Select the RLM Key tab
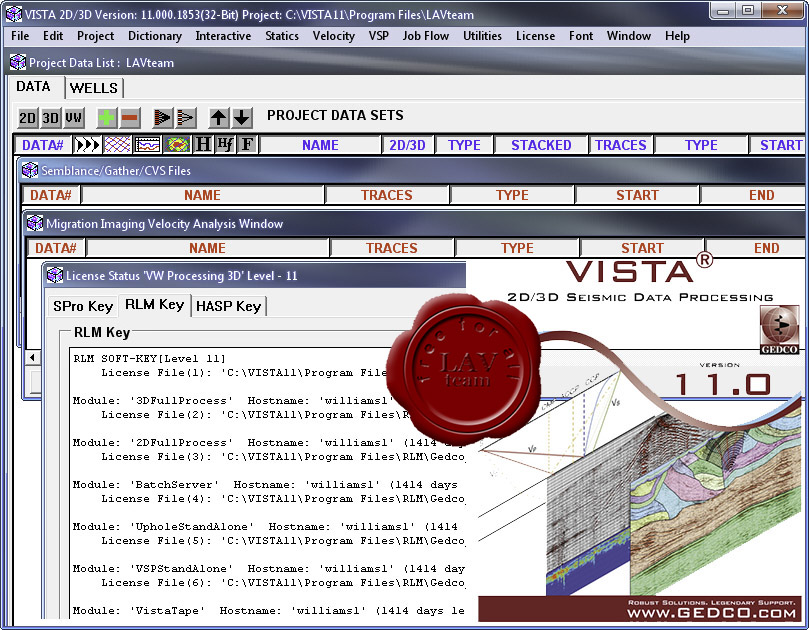This screenshot has height=630, width=809. [154, 304]
